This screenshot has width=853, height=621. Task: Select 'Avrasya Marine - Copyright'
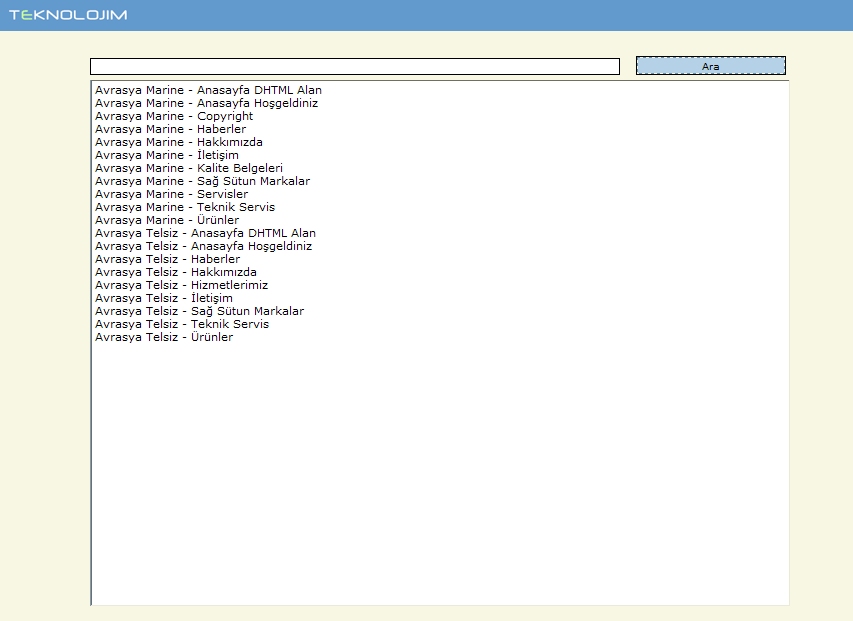pyautogui.click(x=174, y=116)
